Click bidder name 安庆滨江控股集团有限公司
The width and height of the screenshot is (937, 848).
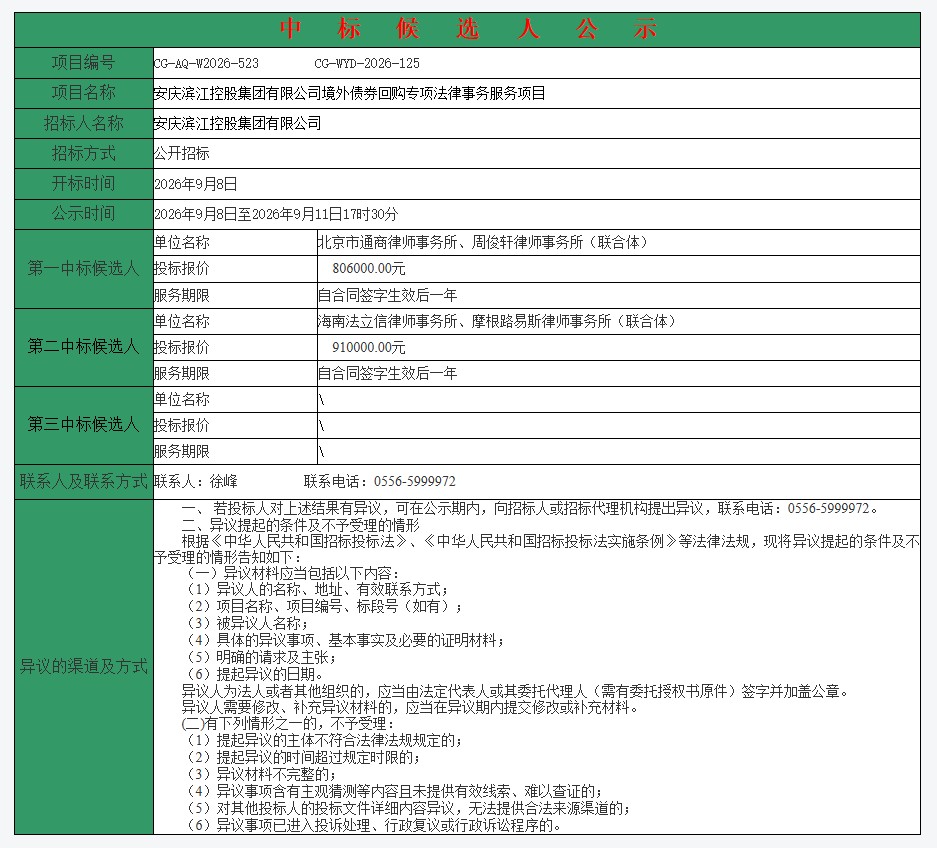(238, 124)
